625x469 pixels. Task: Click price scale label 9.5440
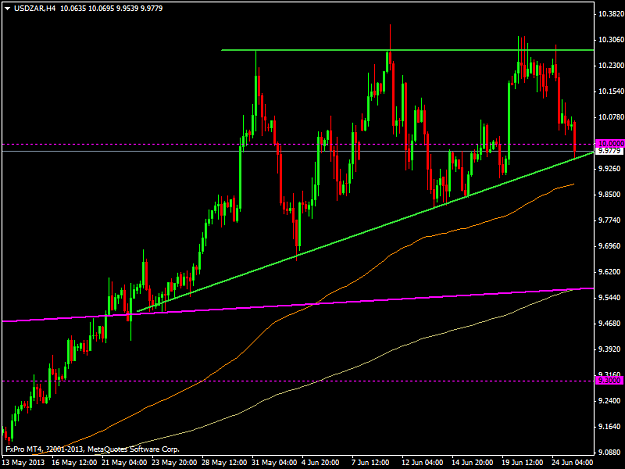point(611,298)
